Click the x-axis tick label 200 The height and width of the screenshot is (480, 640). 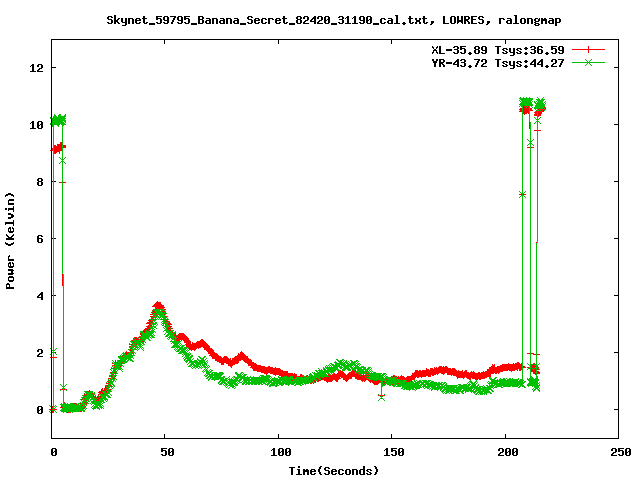click(x=507, y=452)
